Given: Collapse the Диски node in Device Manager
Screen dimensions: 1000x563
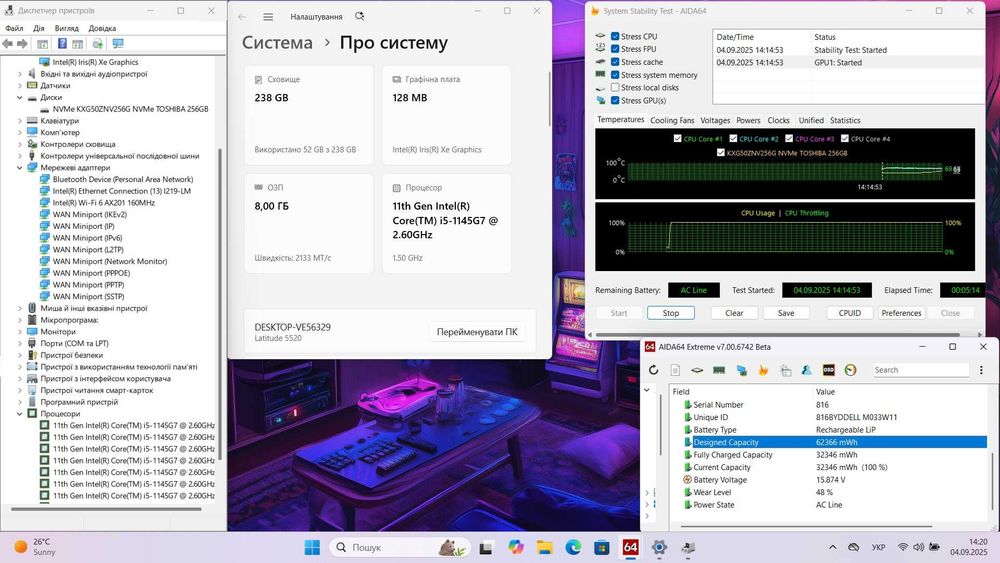Looking at the screenshot, I should (x=20, y=98).
